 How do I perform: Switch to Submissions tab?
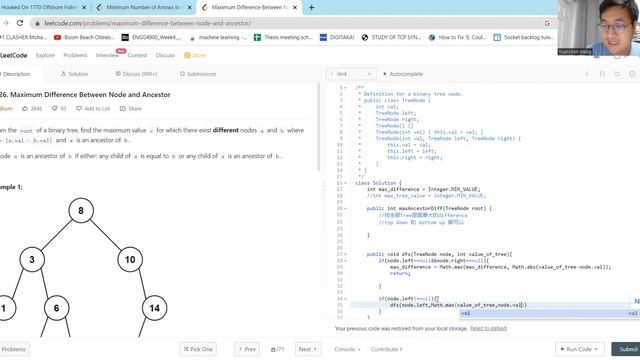198,74
